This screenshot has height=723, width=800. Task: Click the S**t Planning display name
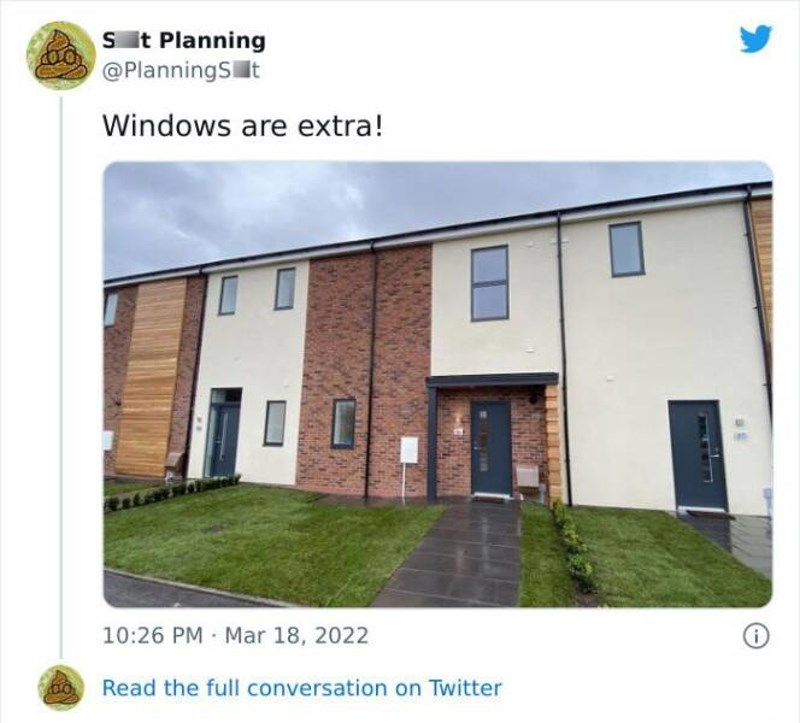[184, 40]
